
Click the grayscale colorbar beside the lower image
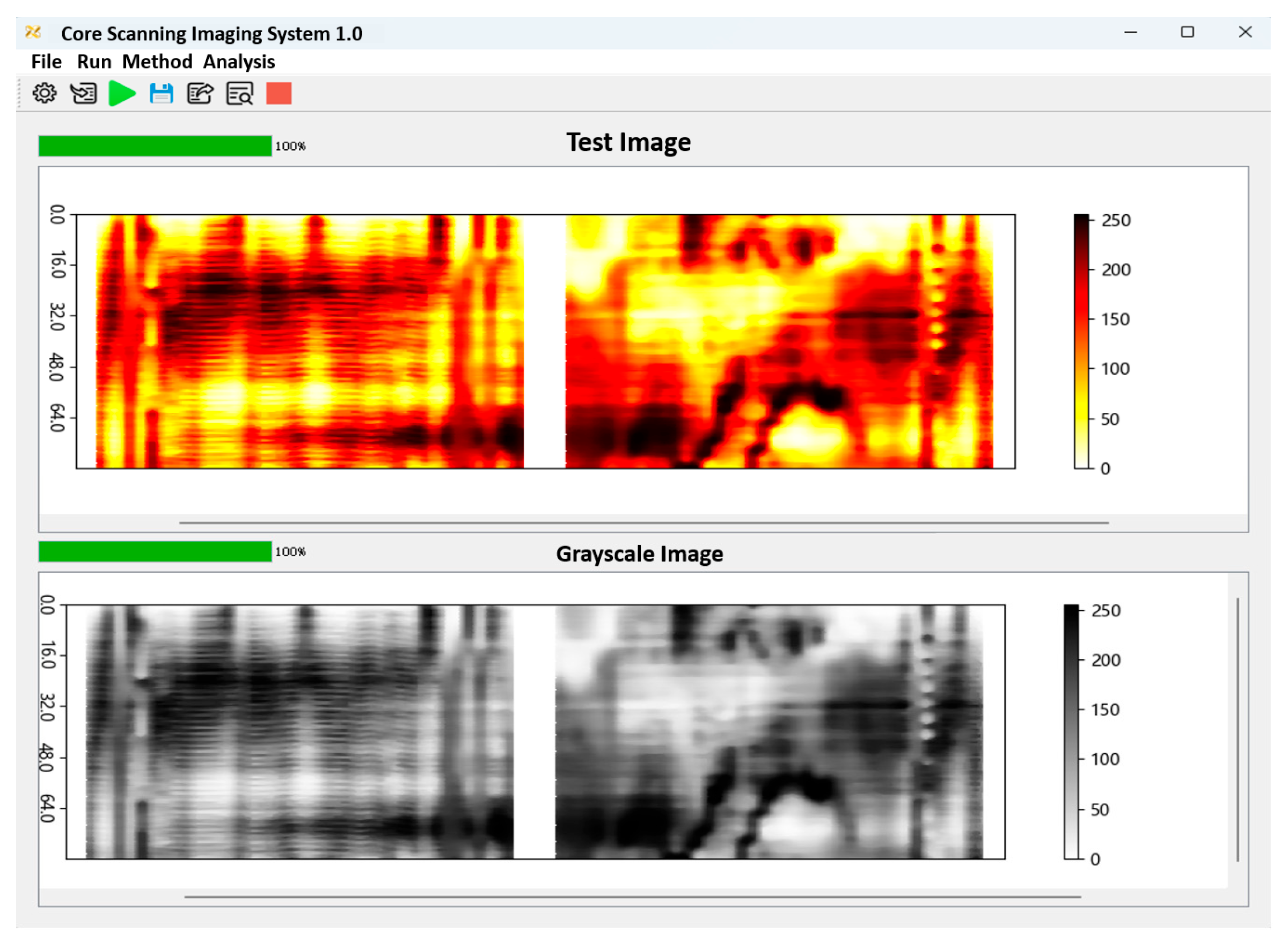pyautogui.click(x=1071, y=732)
